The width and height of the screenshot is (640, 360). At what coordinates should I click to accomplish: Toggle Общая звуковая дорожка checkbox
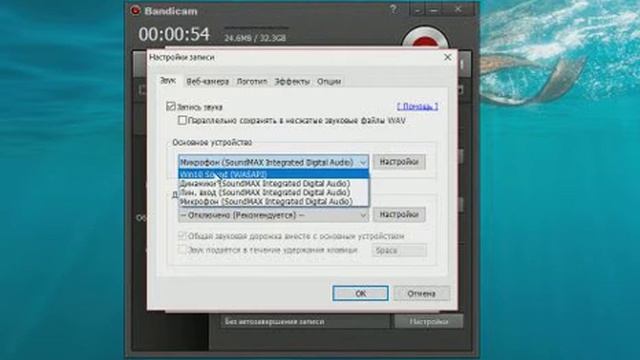182,236
